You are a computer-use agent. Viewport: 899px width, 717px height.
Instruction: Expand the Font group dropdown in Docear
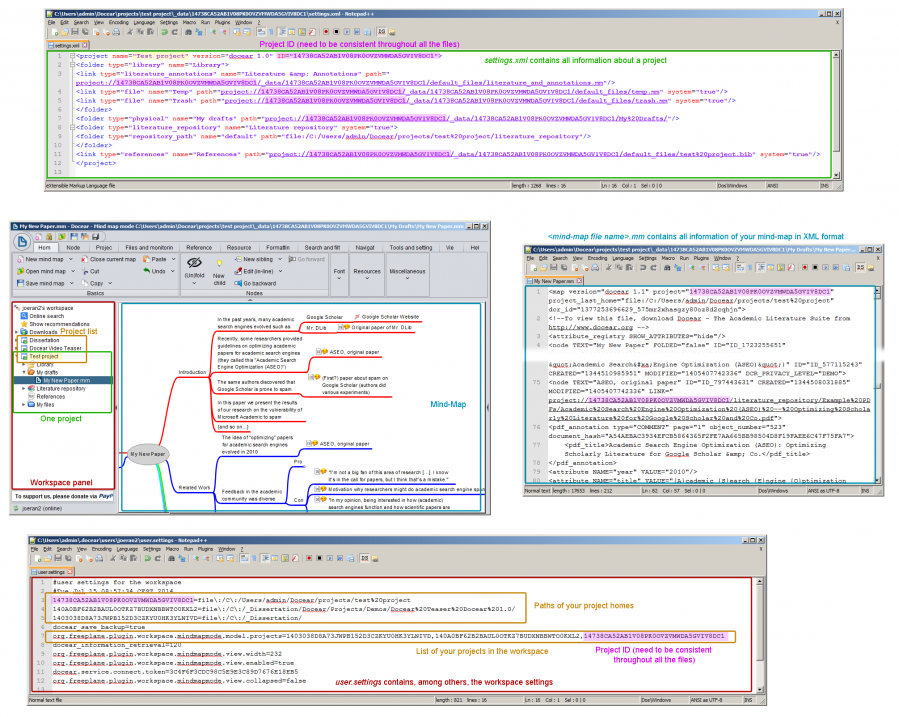(x=339, y=279)
